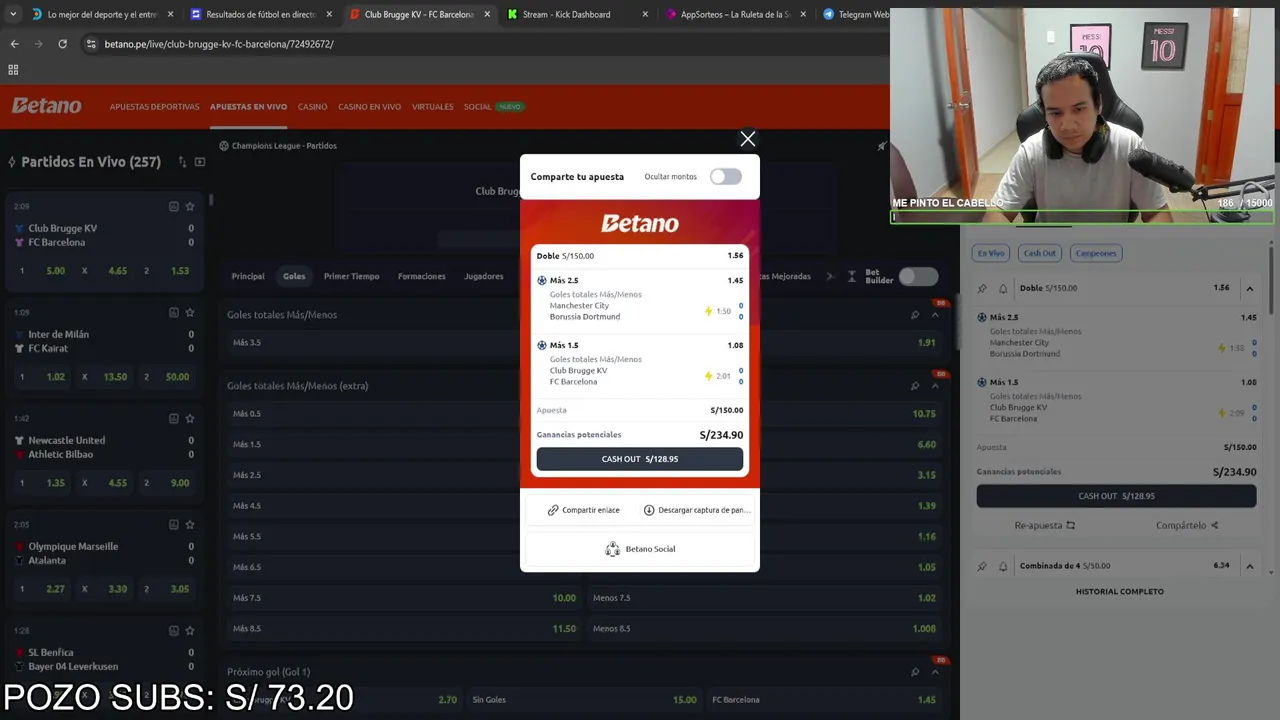Select the Formaciones market tab
The width and height of the screenshot is (1280, 720).
coord(422,276)
